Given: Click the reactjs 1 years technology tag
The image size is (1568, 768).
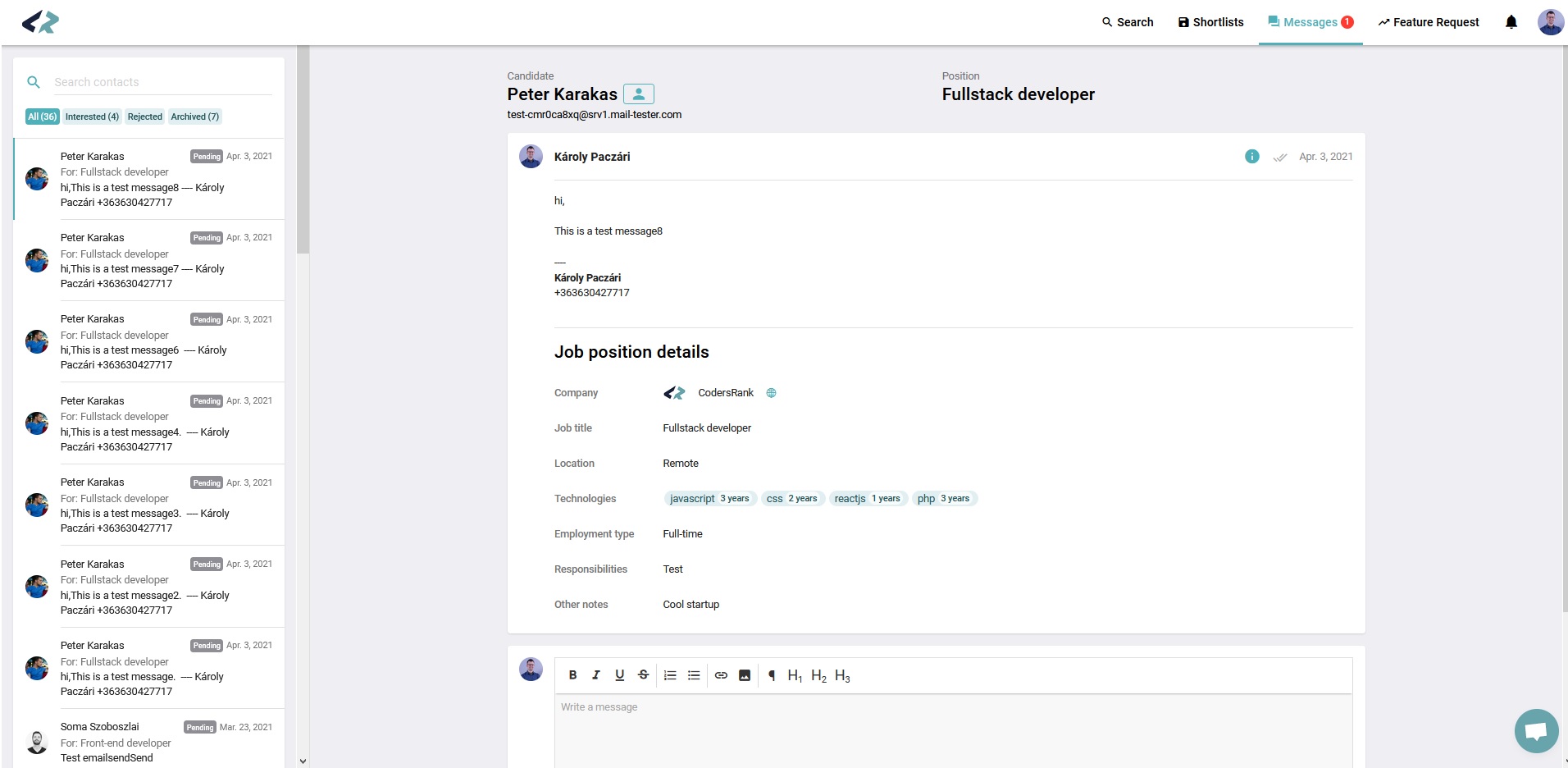Looking at the screenshot, I should 868,498.
